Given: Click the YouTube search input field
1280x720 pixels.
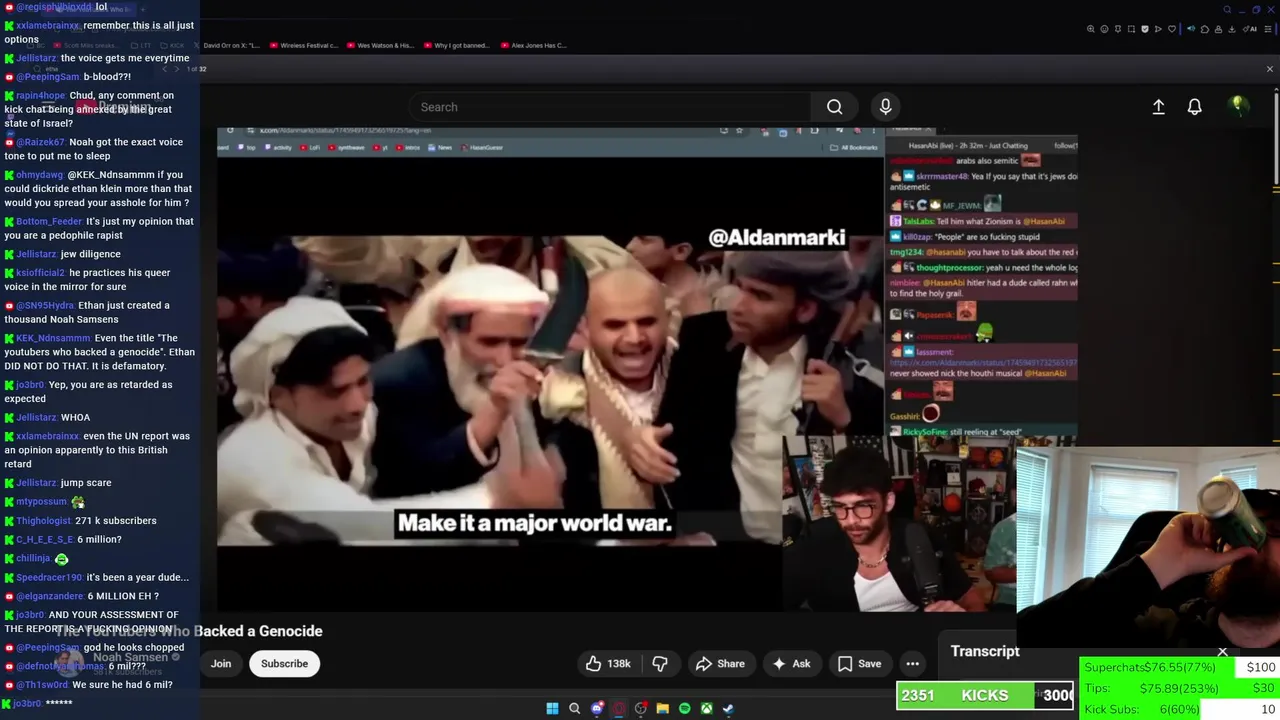Looking at the screenshot, I should coord(609,107).
